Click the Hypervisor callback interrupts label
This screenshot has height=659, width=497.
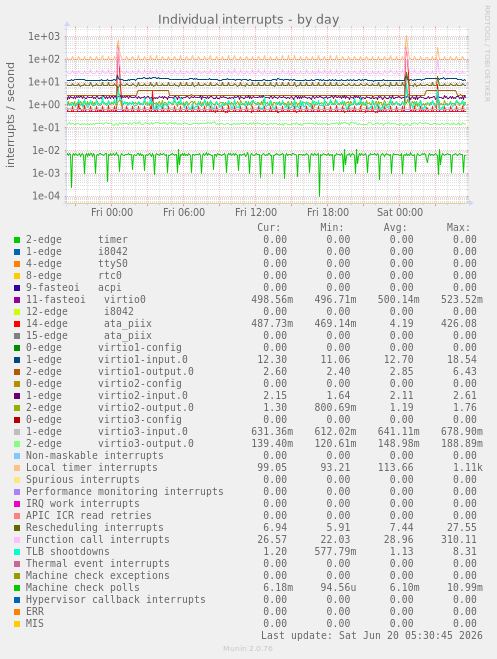[x=116, y=600]
